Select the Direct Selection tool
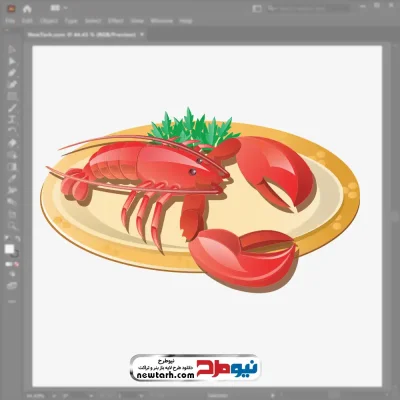Screen dimensions: 400x400 (x=12, y=61)
